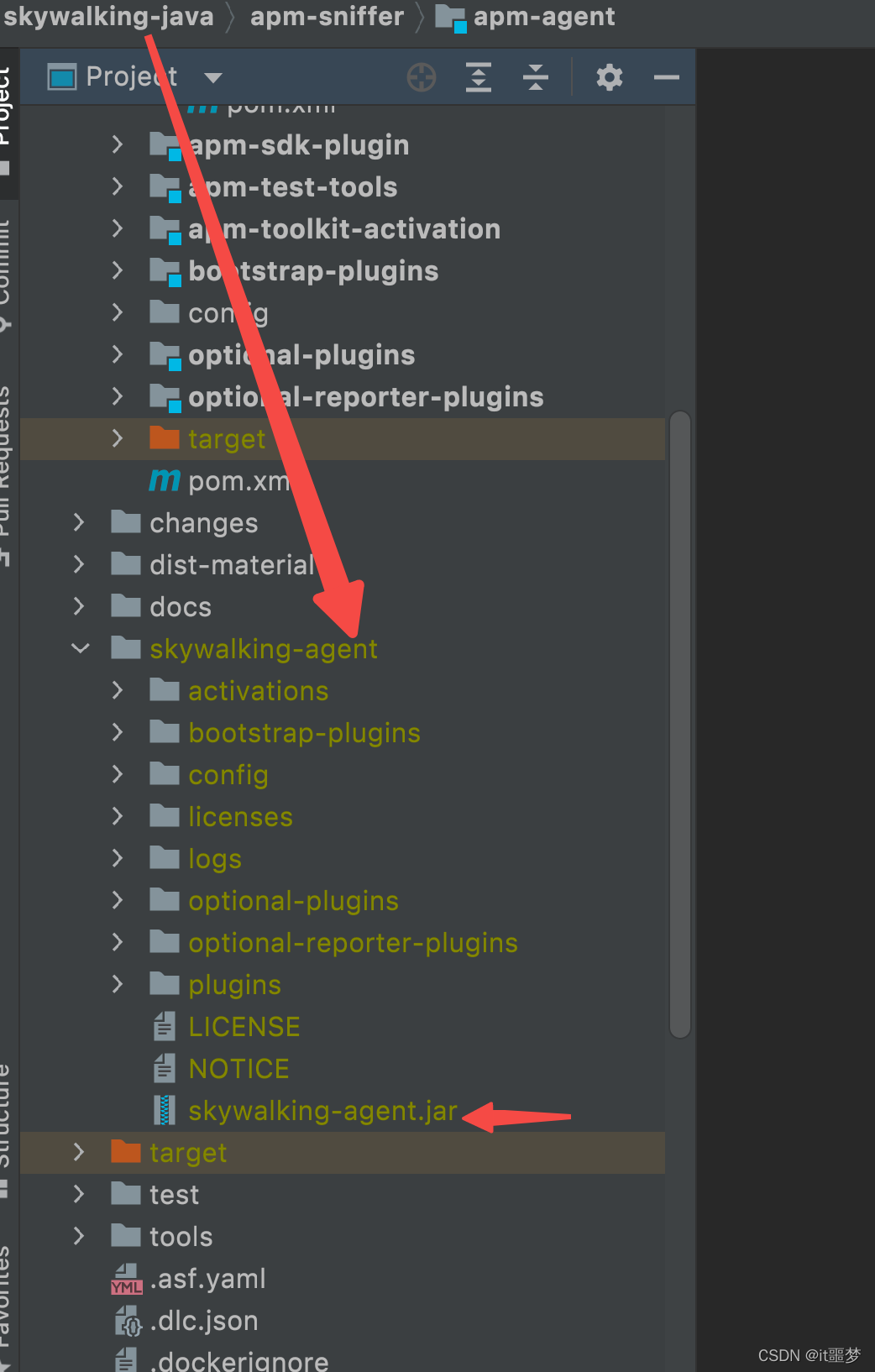The height and width of the screenshot is (1372, 875).
Task: Expand the bootstrap-plugins module node
Action: point(118,270)
